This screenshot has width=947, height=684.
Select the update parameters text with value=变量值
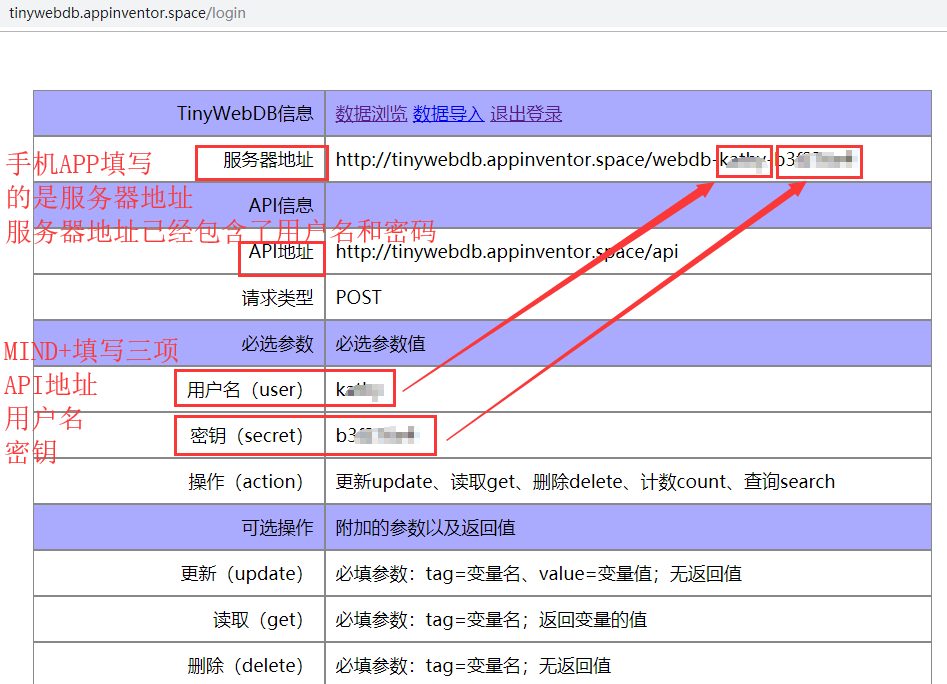[x=538, y=574]
